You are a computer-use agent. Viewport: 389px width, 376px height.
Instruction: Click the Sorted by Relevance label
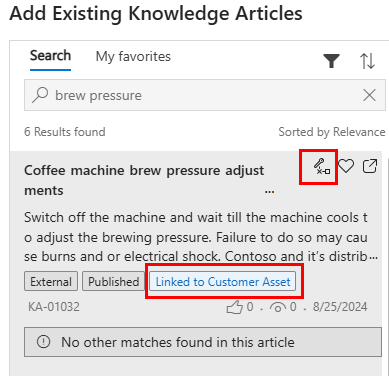[x=332, y=132]
